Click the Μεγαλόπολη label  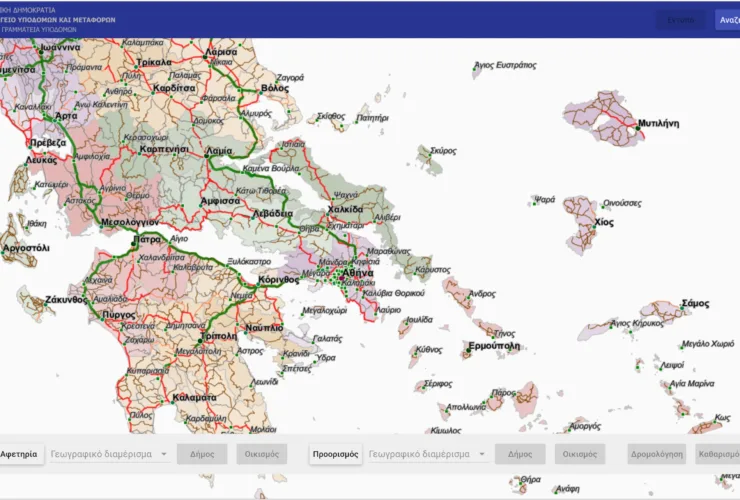[x=198, y=352]
